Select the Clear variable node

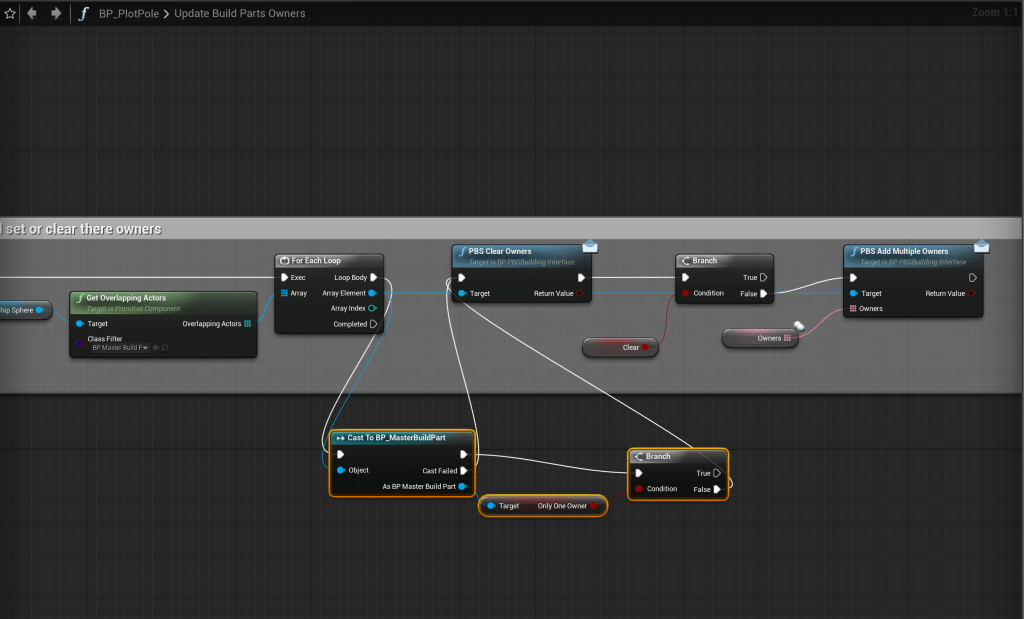click(620, 347)
